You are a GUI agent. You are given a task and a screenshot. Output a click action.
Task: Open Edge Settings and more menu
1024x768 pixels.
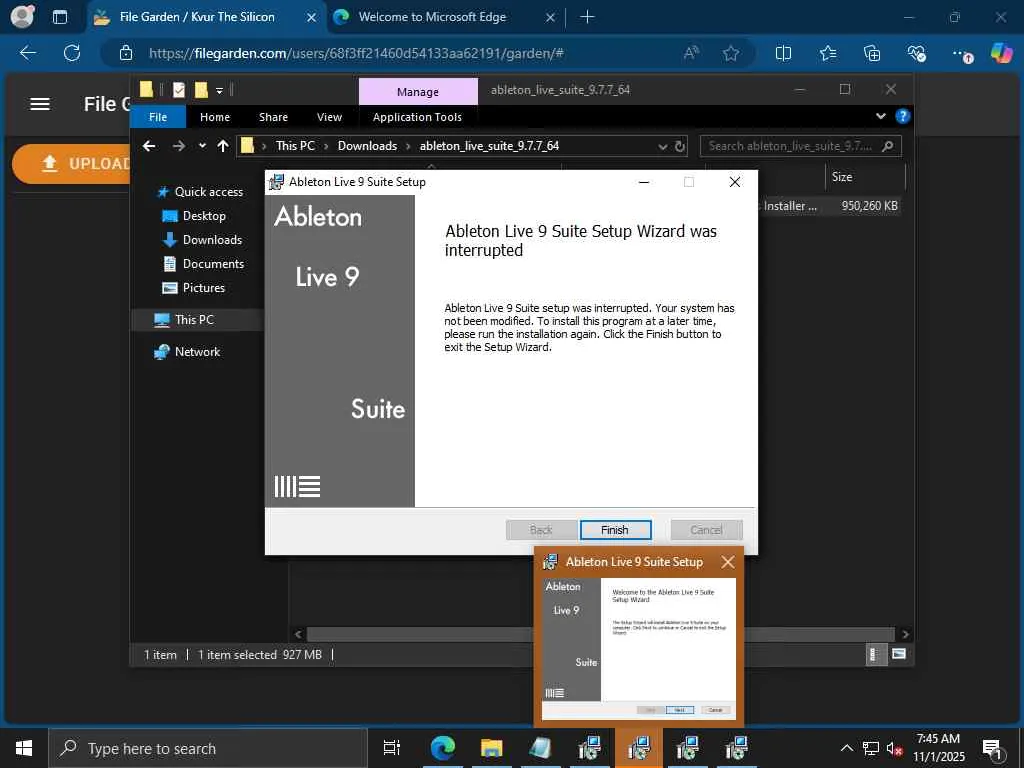coord(961,53)
